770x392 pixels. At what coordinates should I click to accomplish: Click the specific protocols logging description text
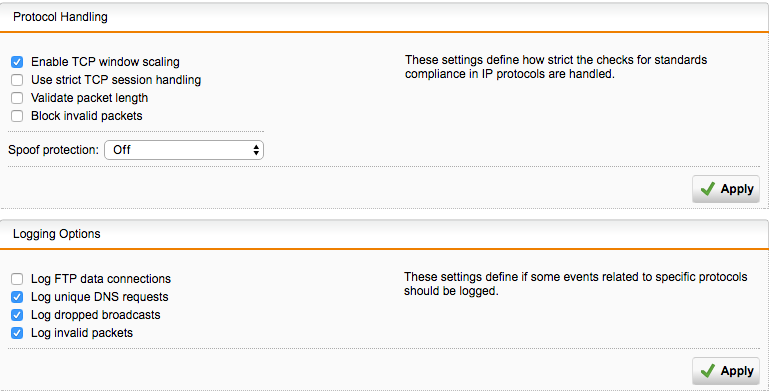pyautogui.click(x=576, y=284)
